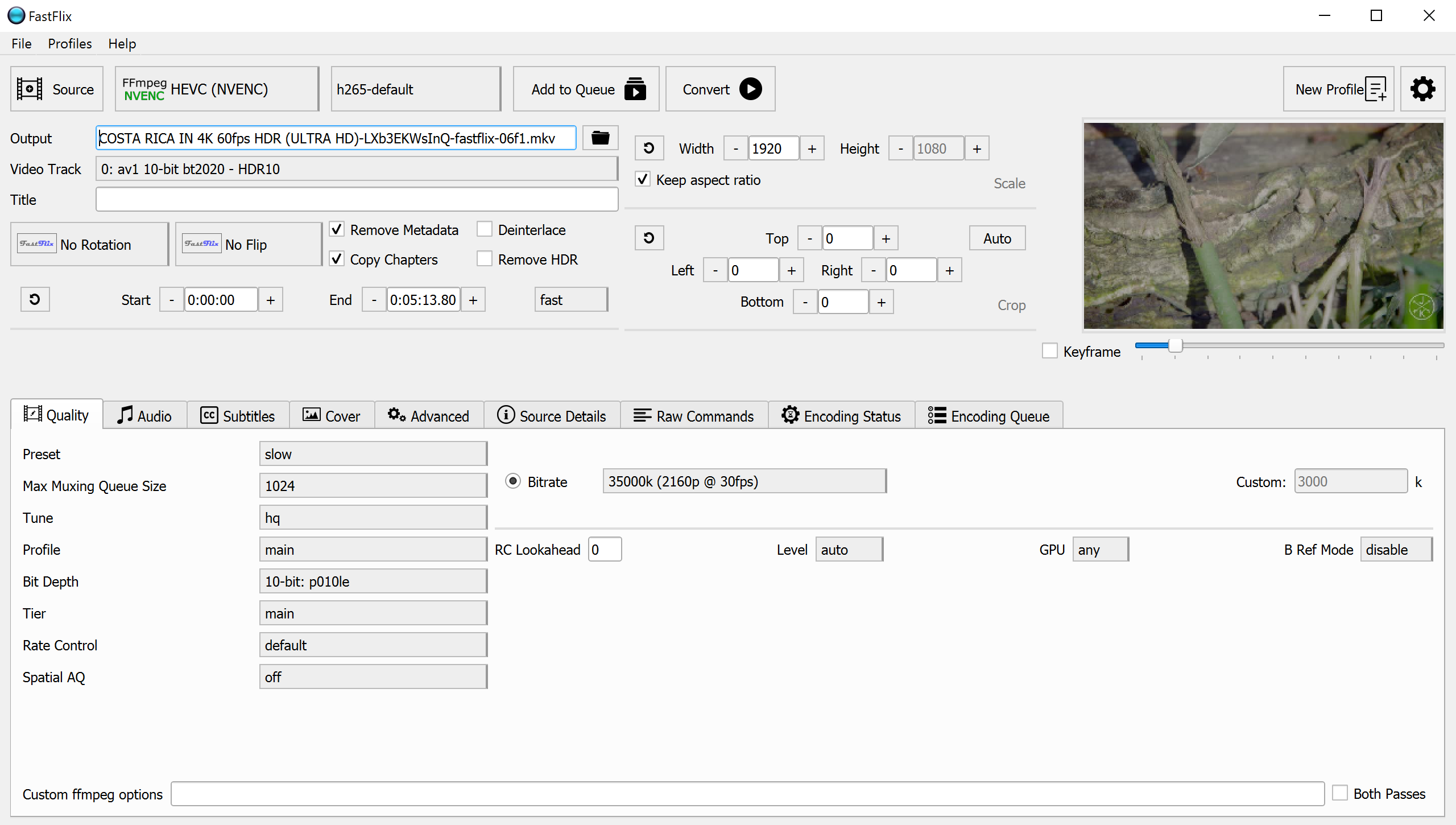Toggle Keep aspect ratio checkbox
The image size is (1456, 825).
[x=643, y=180]
